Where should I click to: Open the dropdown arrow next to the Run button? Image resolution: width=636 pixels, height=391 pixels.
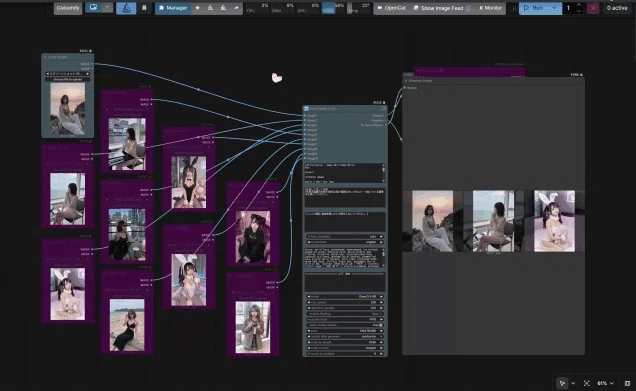point(554,8)
